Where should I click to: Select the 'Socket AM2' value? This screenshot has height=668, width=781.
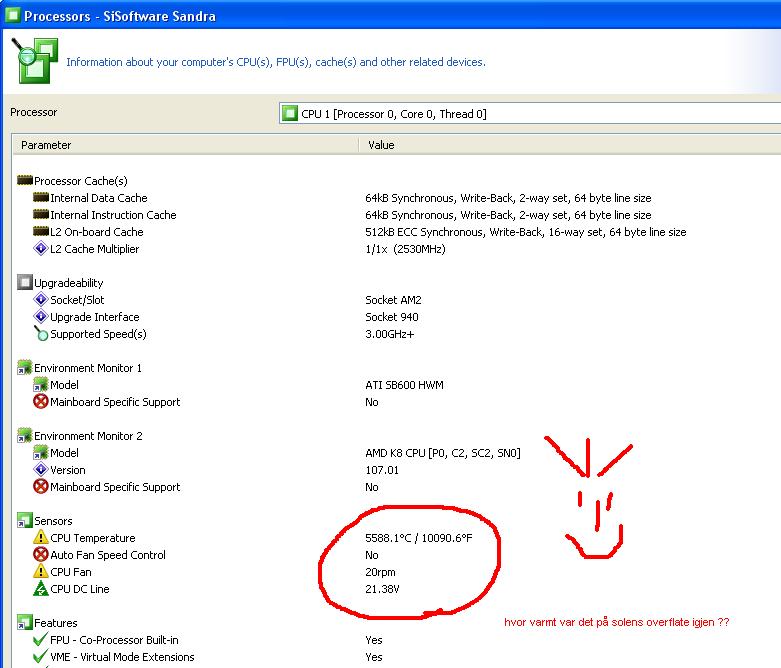click(393, 300)
